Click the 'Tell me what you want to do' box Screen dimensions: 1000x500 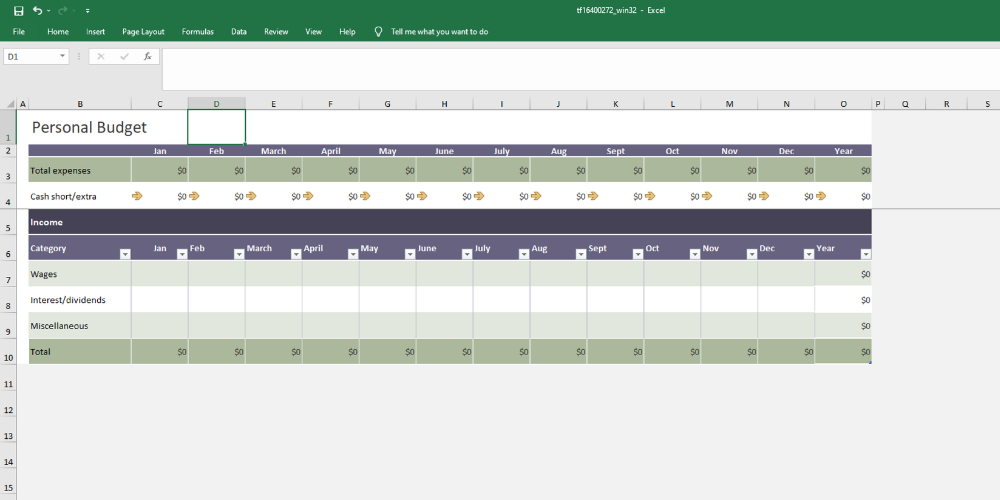439,31
